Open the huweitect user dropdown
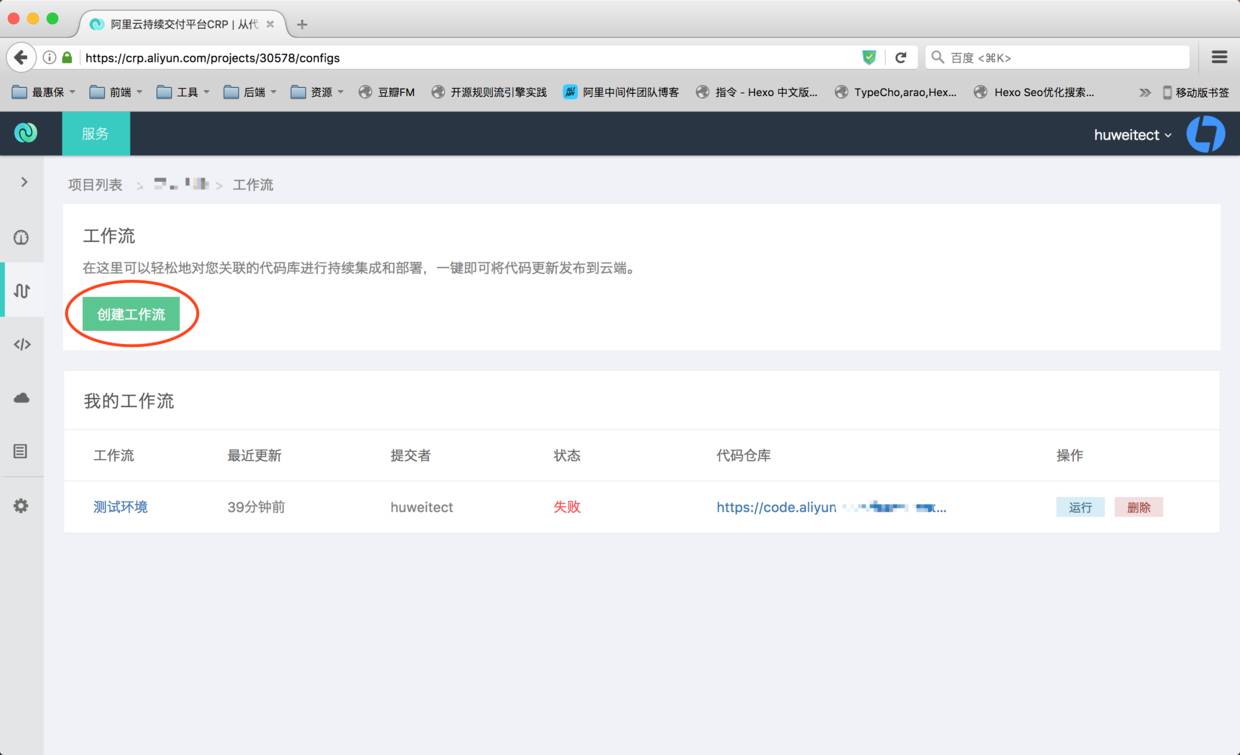 [1133, 135]
